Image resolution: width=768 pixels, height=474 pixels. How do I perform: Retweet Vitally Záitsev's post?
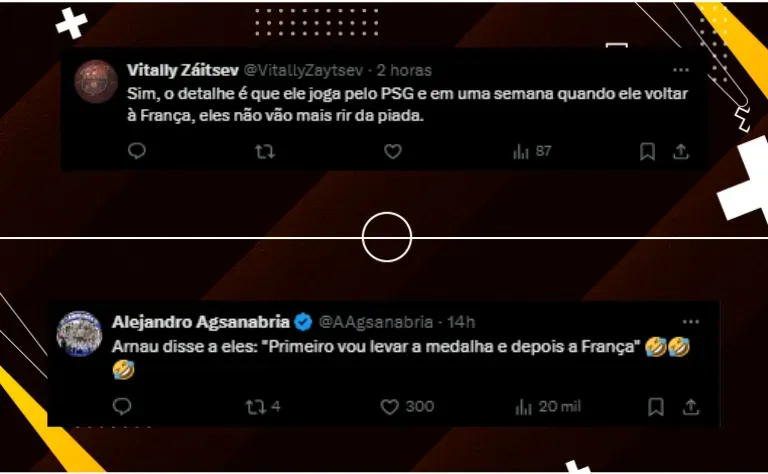tap(265, 151)
